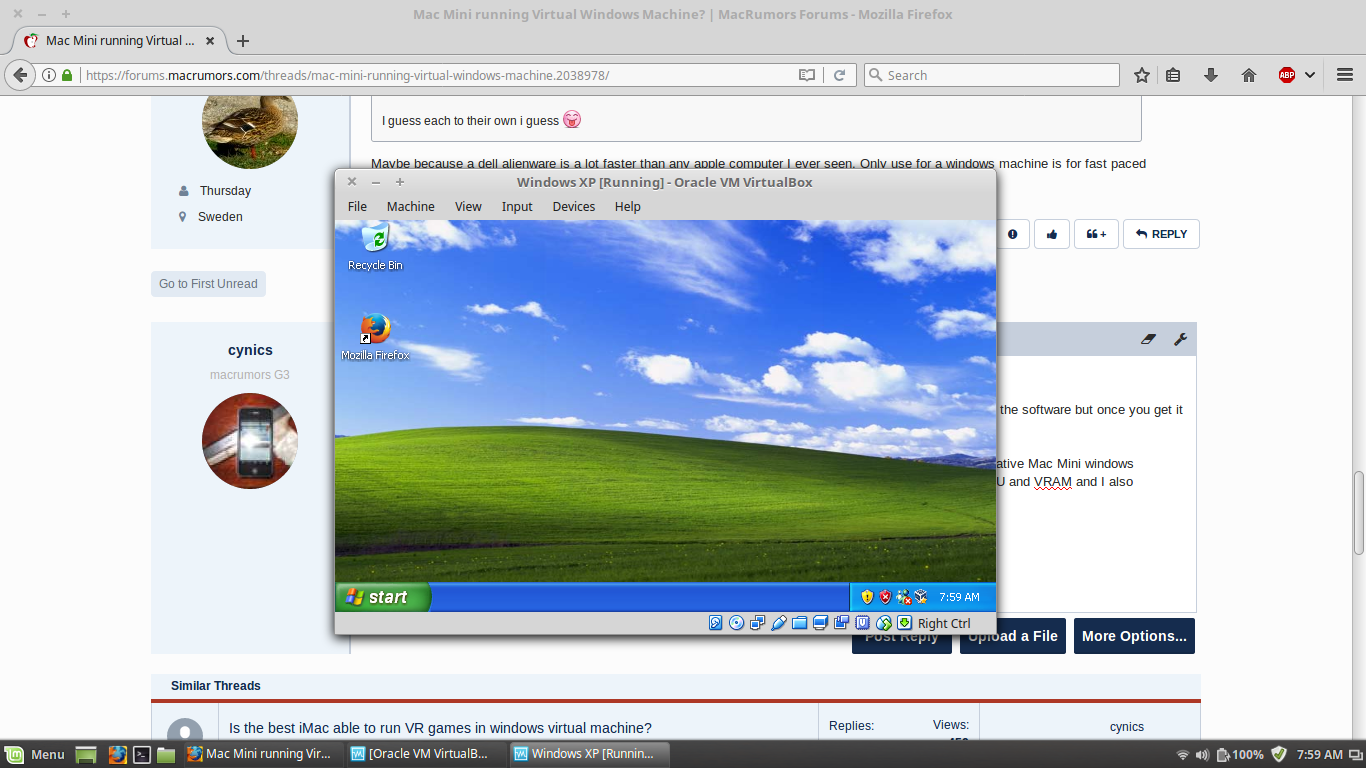Click the VirtualBox hard disk activity indicator
1366x768 pixels.
716,623
